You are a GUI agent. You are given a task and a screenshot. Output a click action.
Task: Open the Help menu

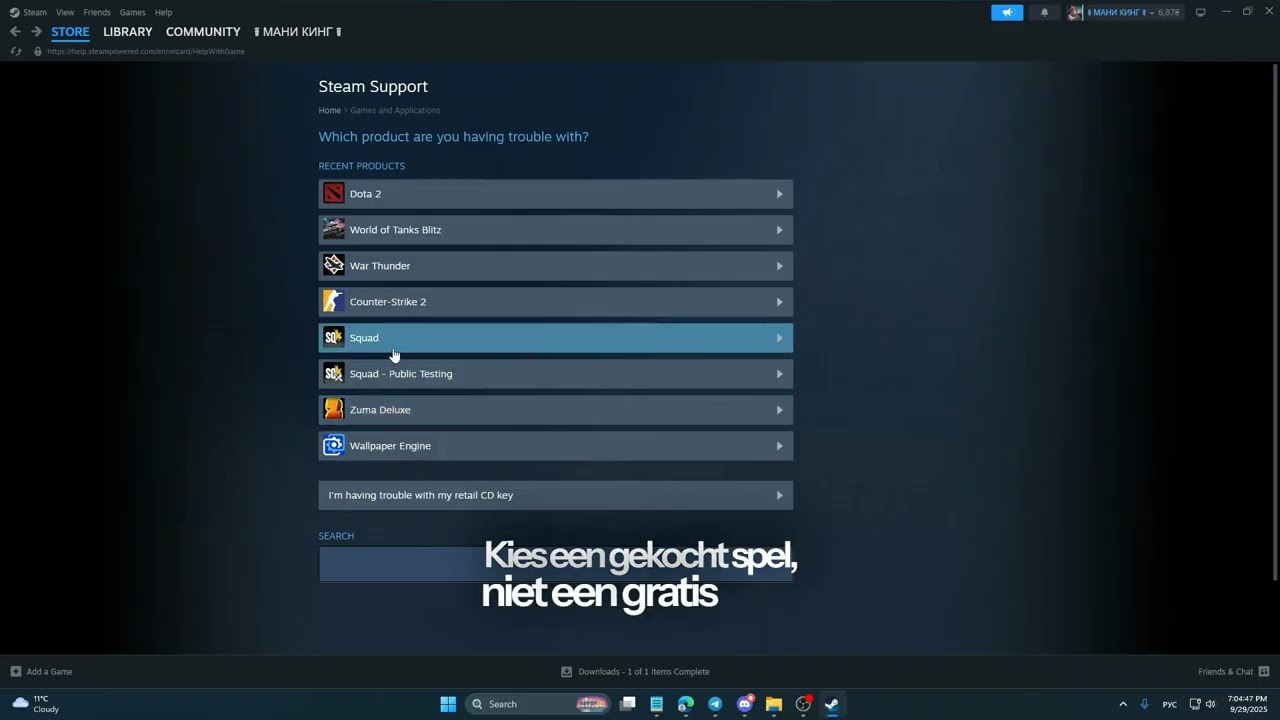(x=163, y=12)
